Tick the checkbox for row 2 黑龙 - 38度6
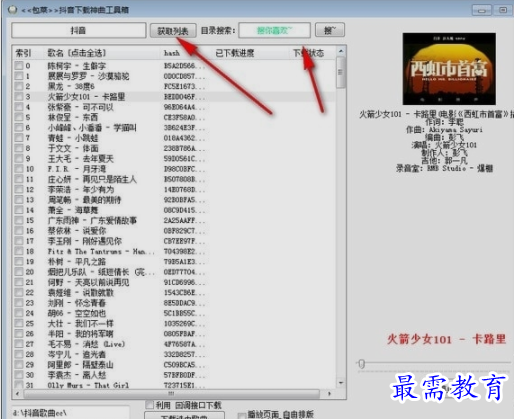The width and height of the screenshot is (514, 419). [x=19, y=86]
